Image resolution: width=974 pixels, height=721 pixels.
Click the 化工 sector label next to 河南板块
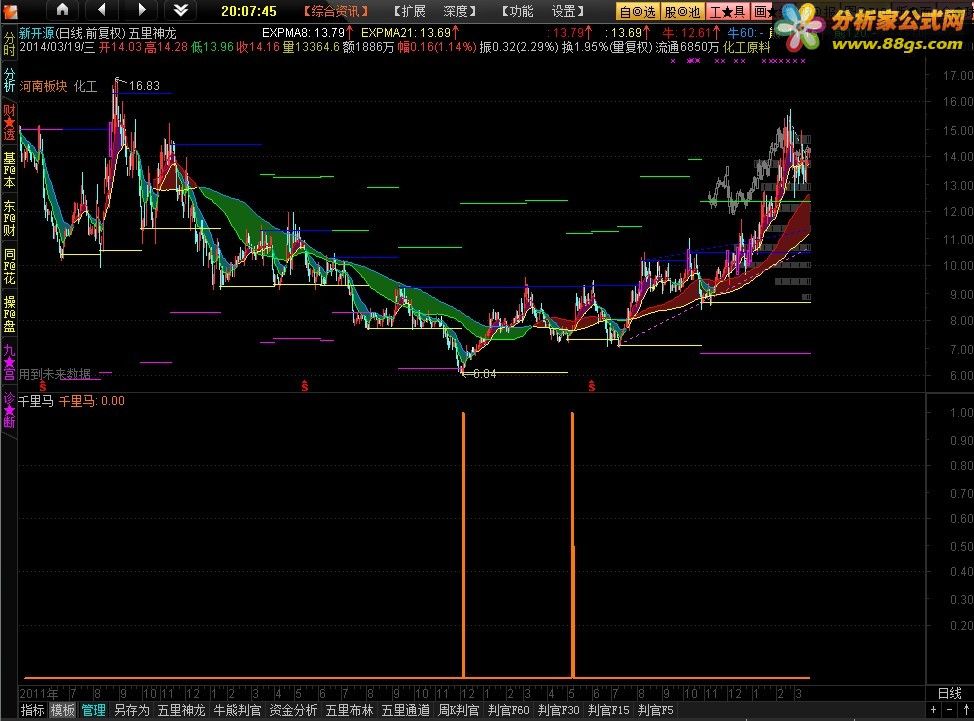pos(86,86)
